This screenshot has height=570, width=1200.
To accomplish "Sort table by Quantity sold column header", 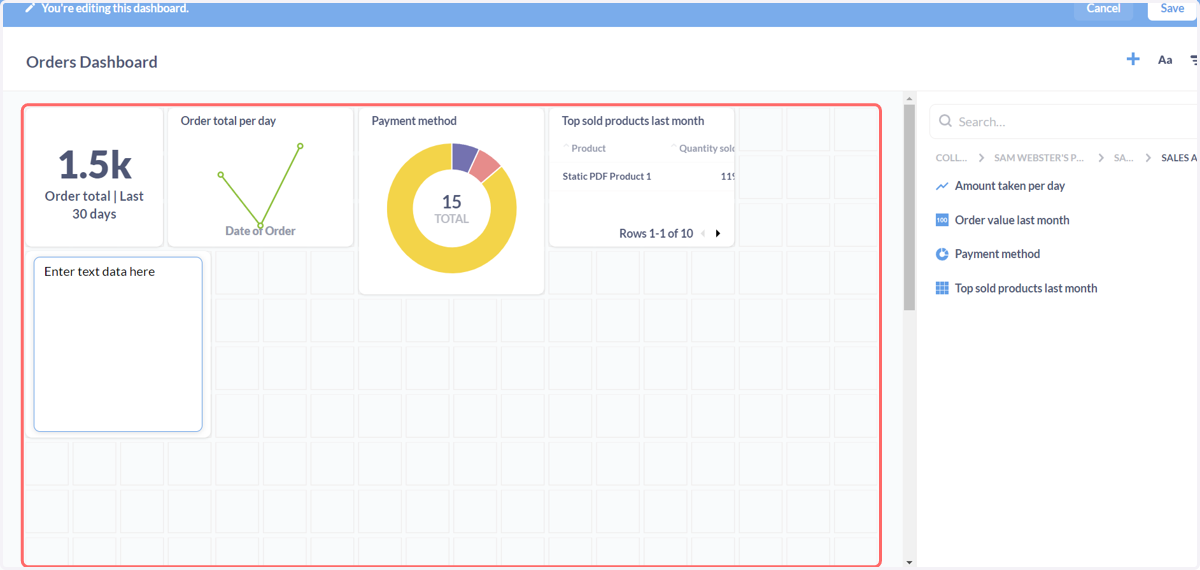I will [x=706, y=148].
